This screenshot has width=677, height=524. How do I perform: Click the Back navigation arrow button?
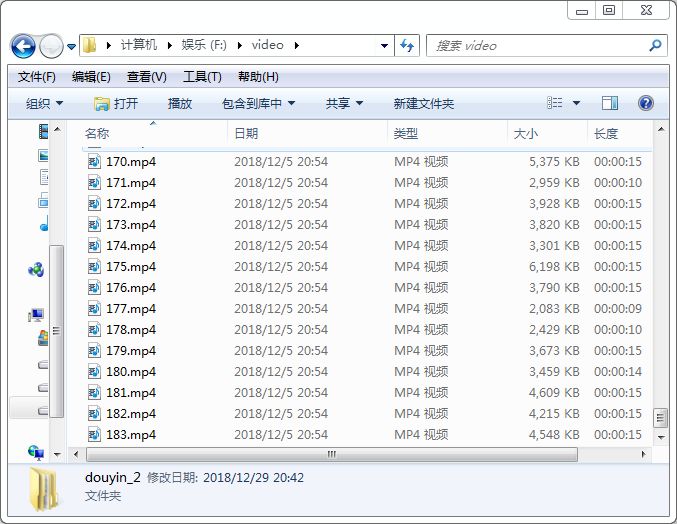pyautogui.click(x=23, y=46)
